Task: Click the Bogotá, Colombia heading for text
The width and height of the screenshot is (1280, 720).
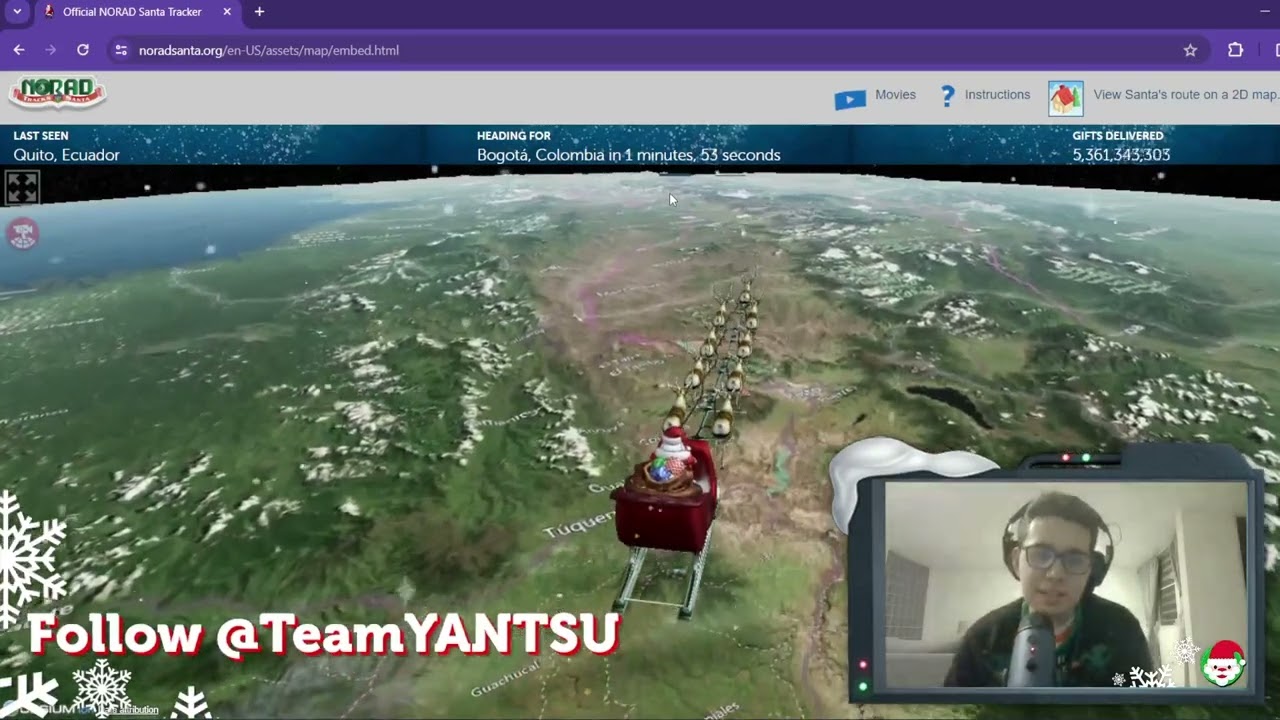Action: coord(628,155)
